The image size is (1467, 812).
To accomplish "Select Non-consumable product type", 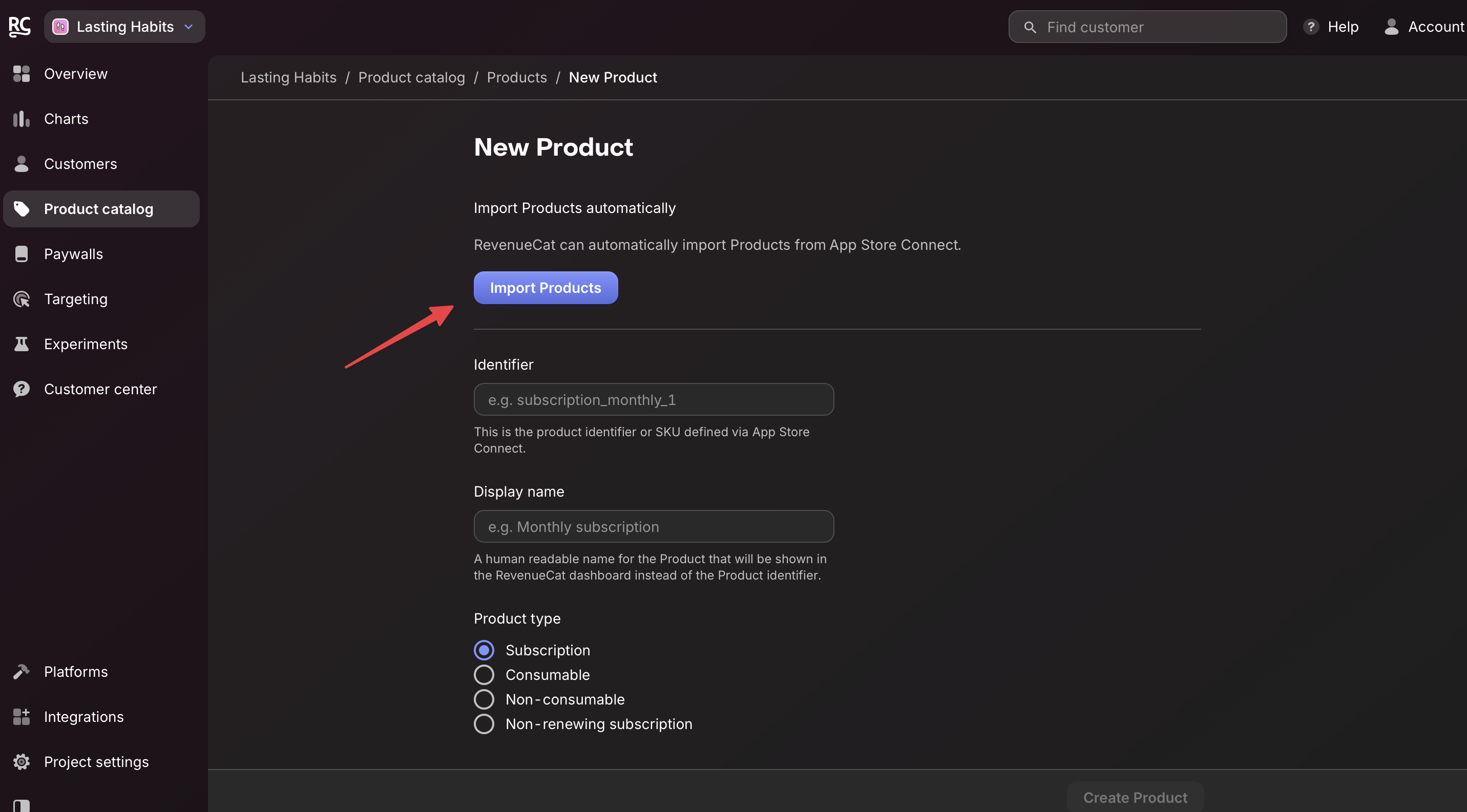I will pos(484,699).
